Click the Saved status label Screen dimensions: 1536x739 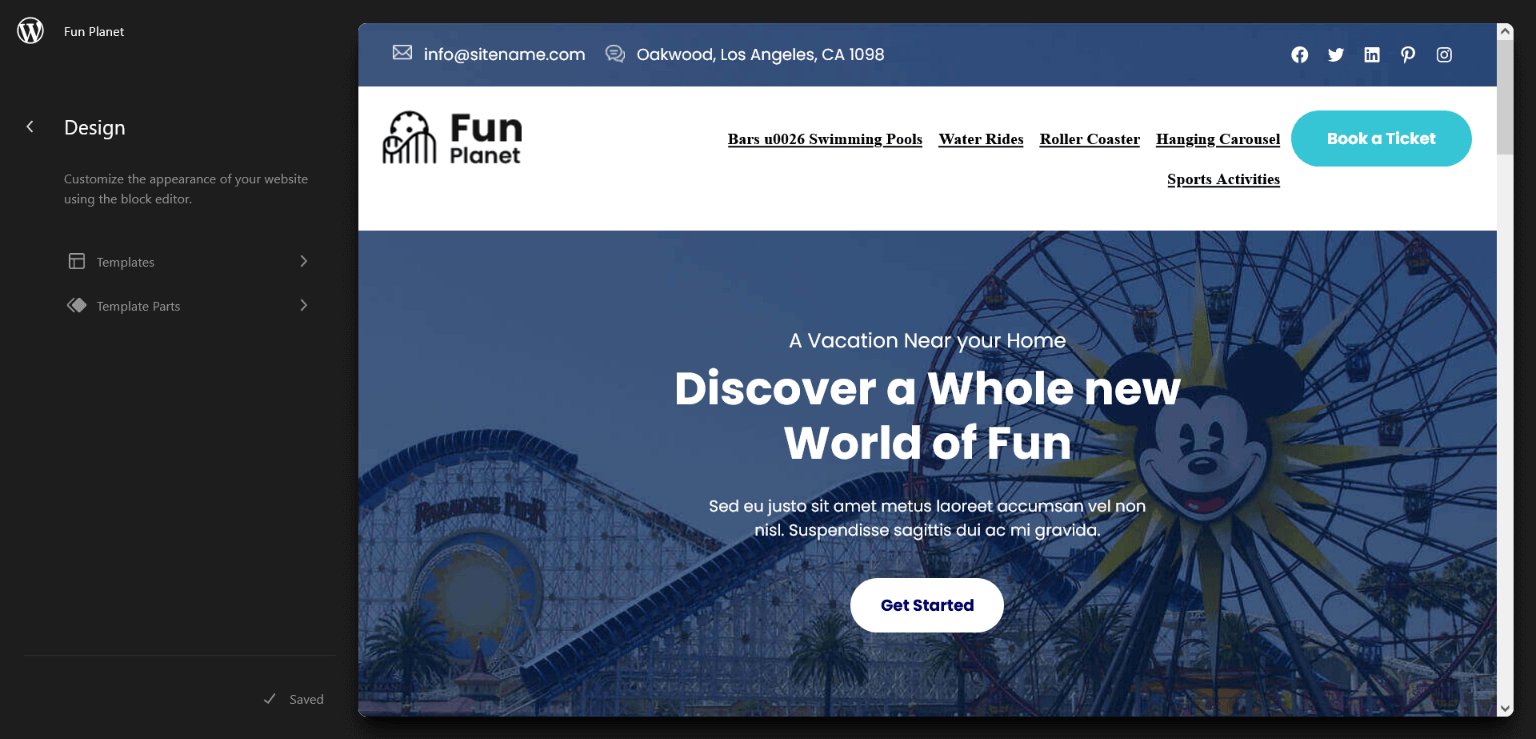(x=306, y=699)
